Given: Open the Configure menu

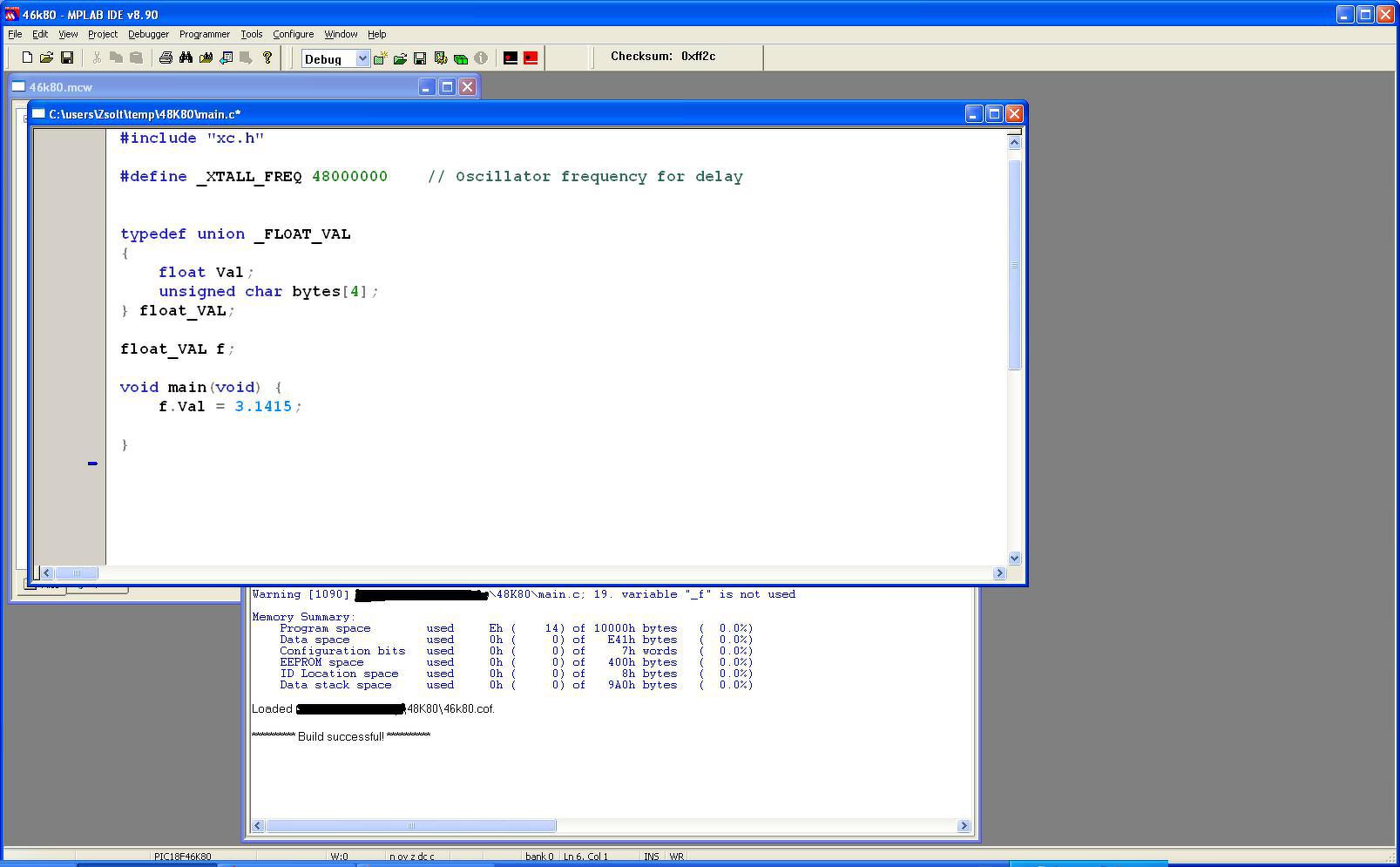Looking at the screenshot, I should point(294,34).
